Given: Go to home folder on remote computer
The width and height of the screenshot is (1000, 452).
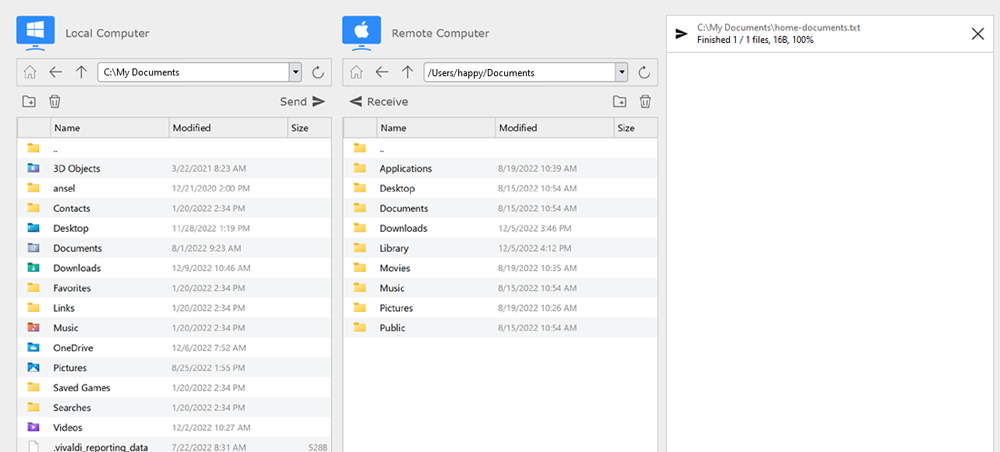Looking at the screenshot, I should [x=356, y=72].
